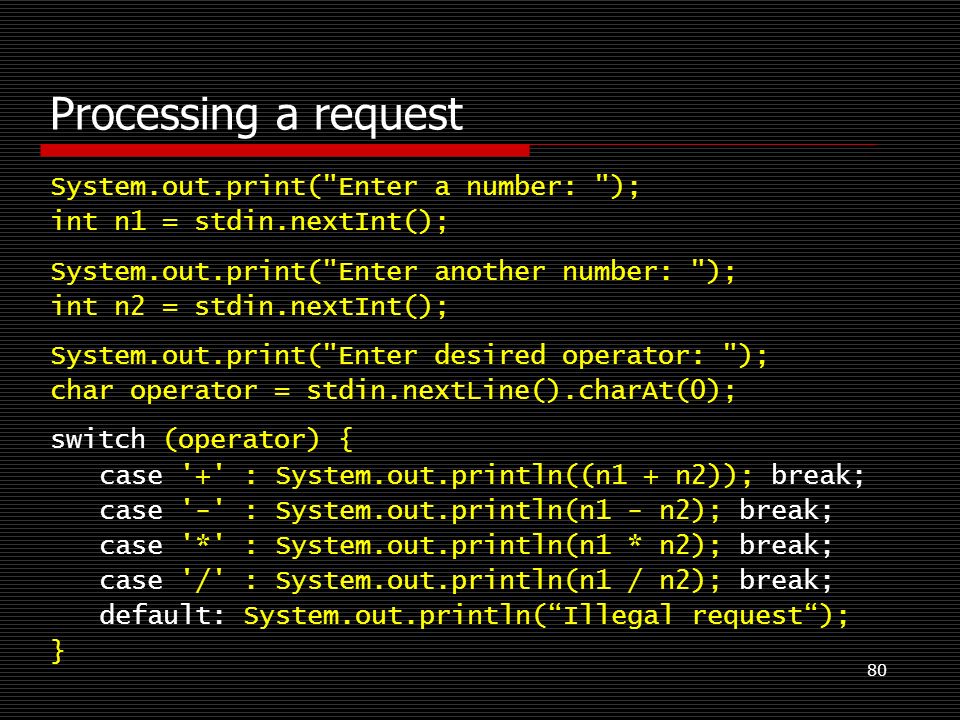This screenshot has width=960, height=720.
Task: Click the slide title 'Processing a request'
Action: [x=256, y=115]
